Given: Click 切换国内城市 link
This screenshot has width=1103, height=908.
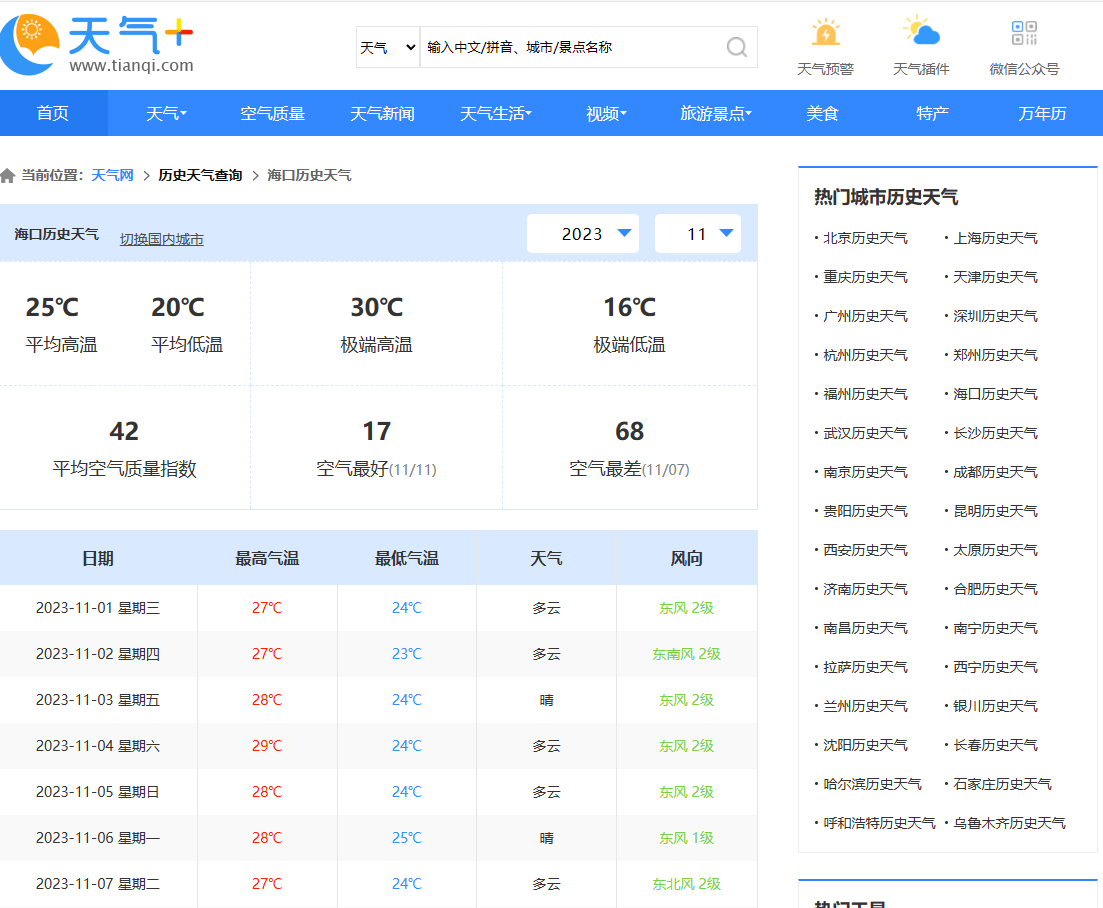Looking at the screenshot, I should pos(161,239).
